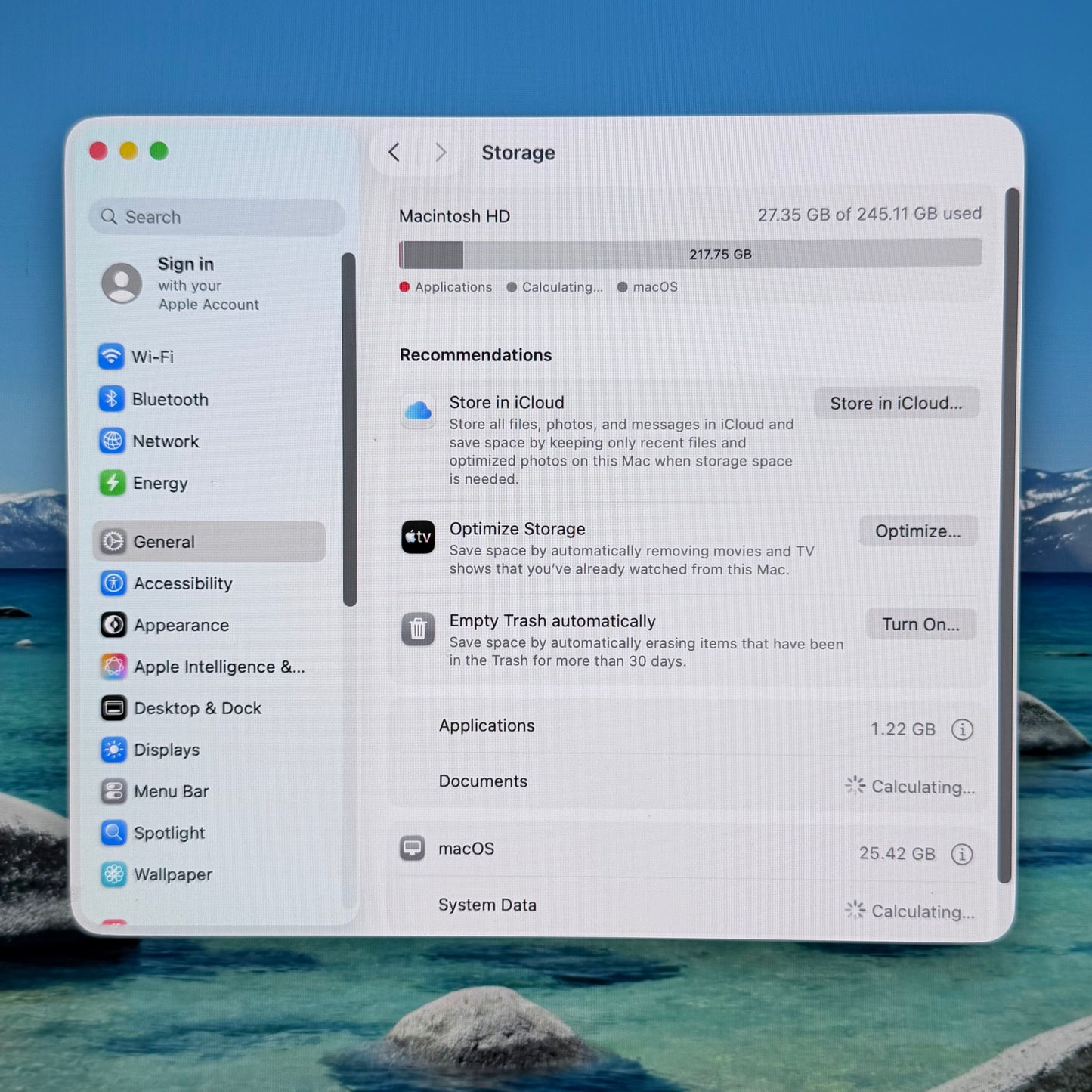Click the search magnifier icon
Screen dimensions: 1092x1092
coord(110,217)
